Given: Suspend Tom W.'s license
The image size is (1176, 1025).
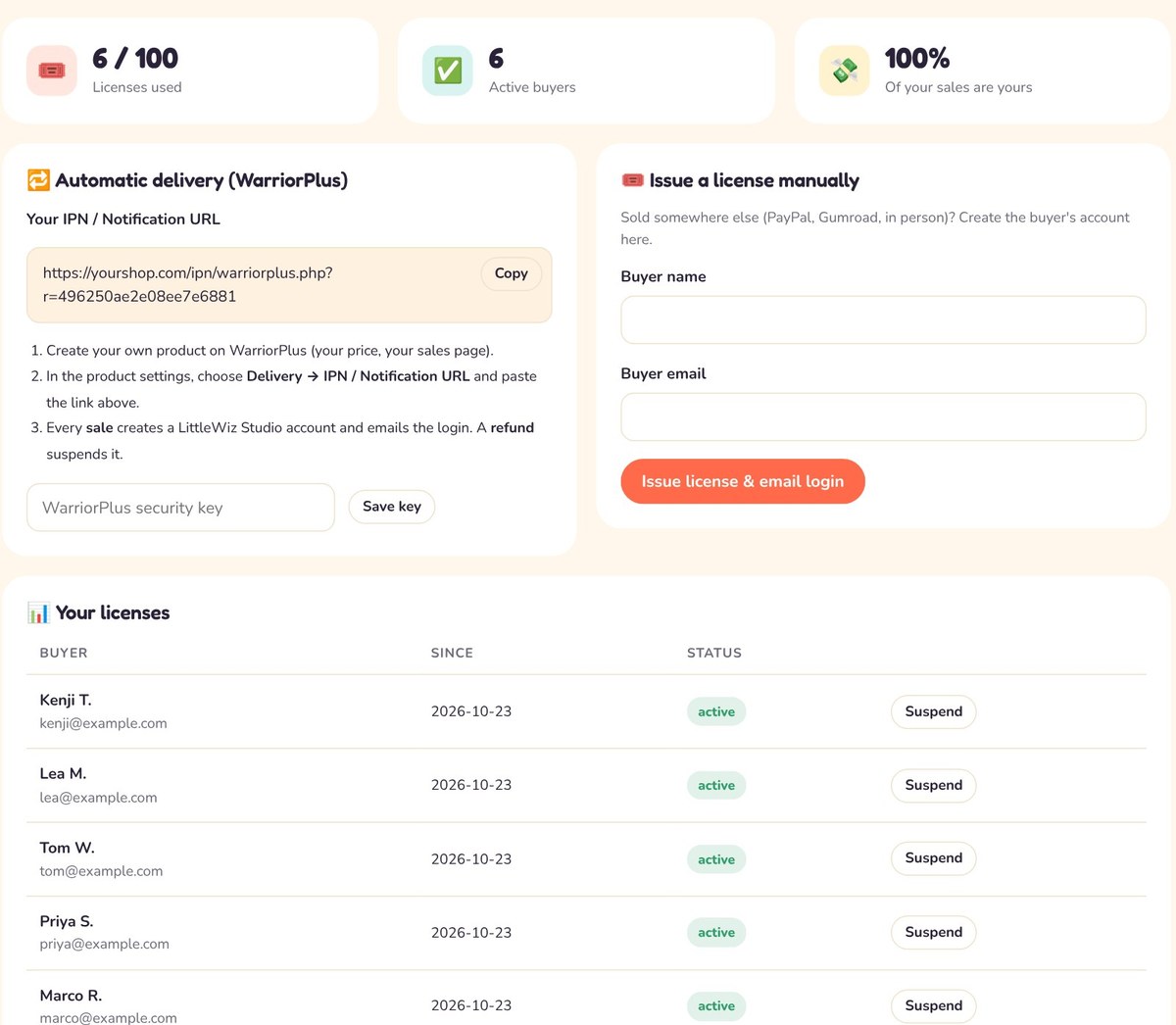Looking at the screenshot, I should click(x=934, y=858).
